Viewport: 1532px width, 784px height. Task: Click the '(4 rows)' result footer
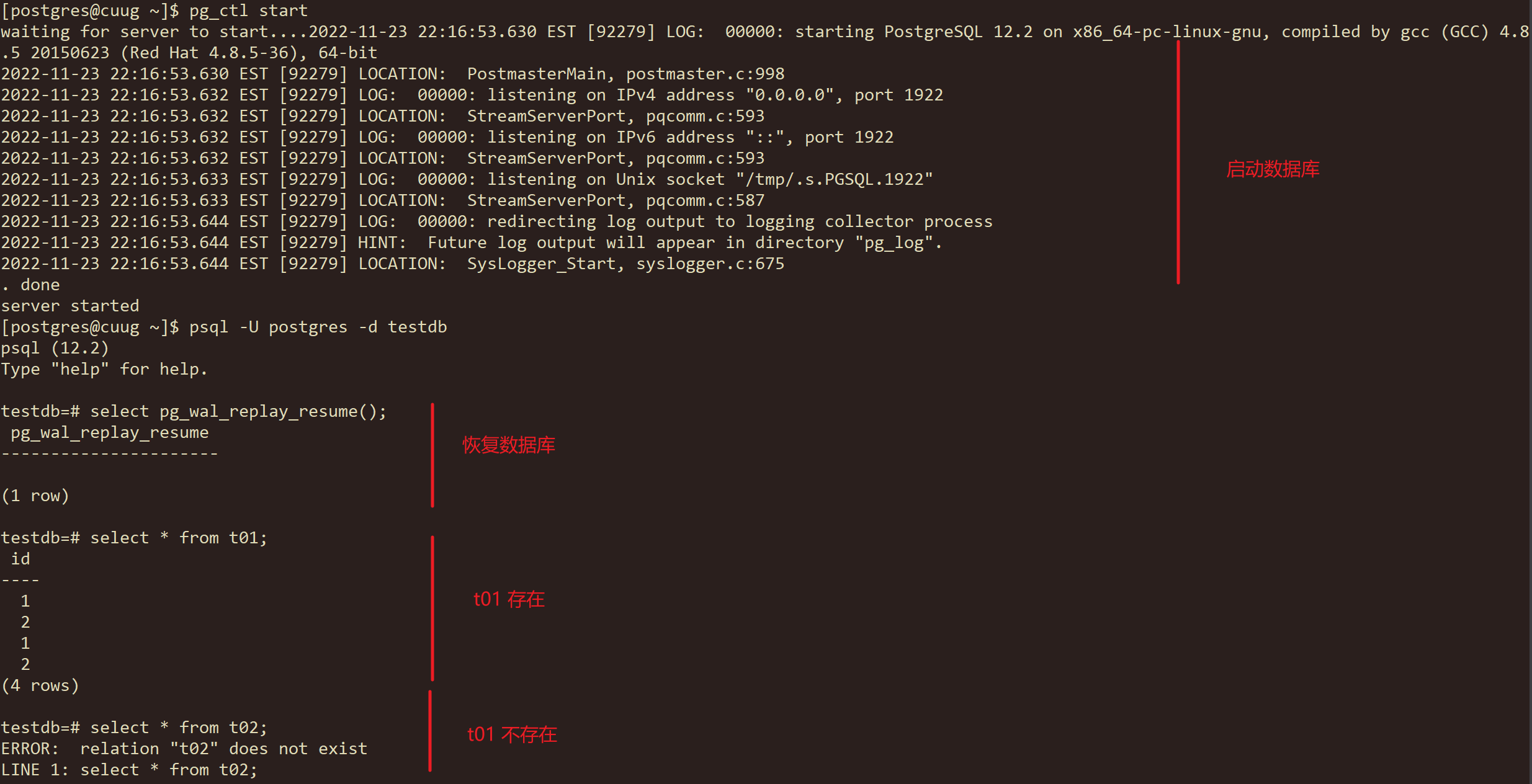point(40,685)
